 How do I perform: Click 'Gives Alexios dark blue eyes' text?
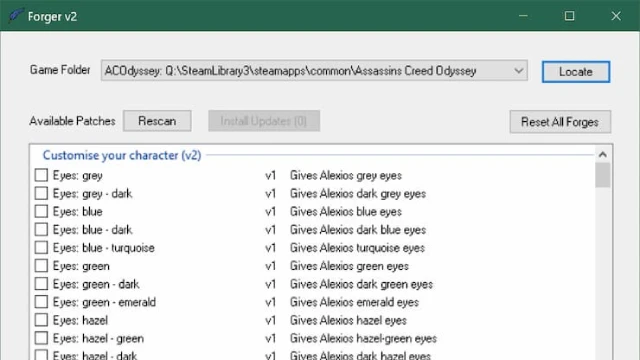358,229
